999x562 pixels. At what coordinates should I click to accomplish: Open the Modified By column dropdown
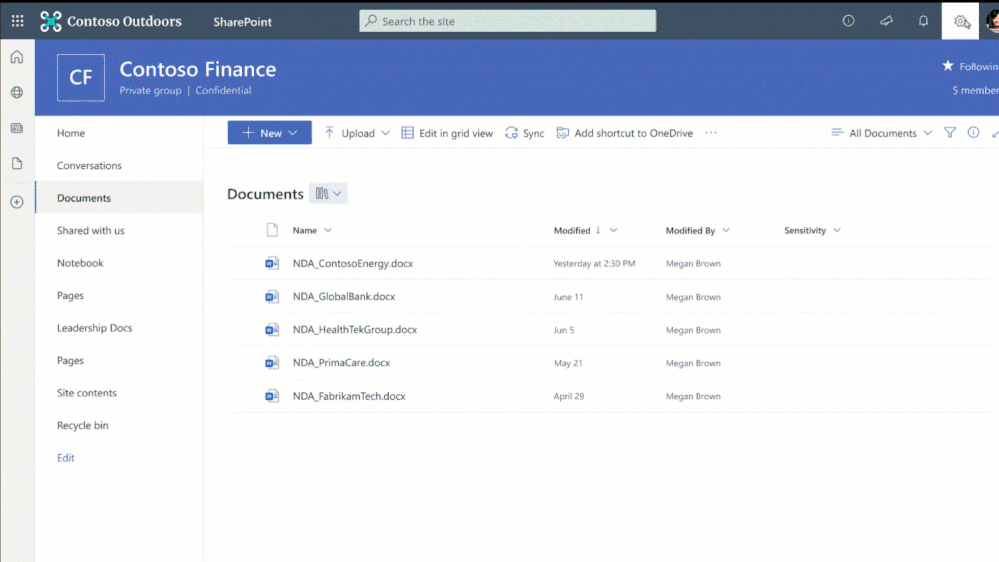pyautogui.click(x=726, y=230)
